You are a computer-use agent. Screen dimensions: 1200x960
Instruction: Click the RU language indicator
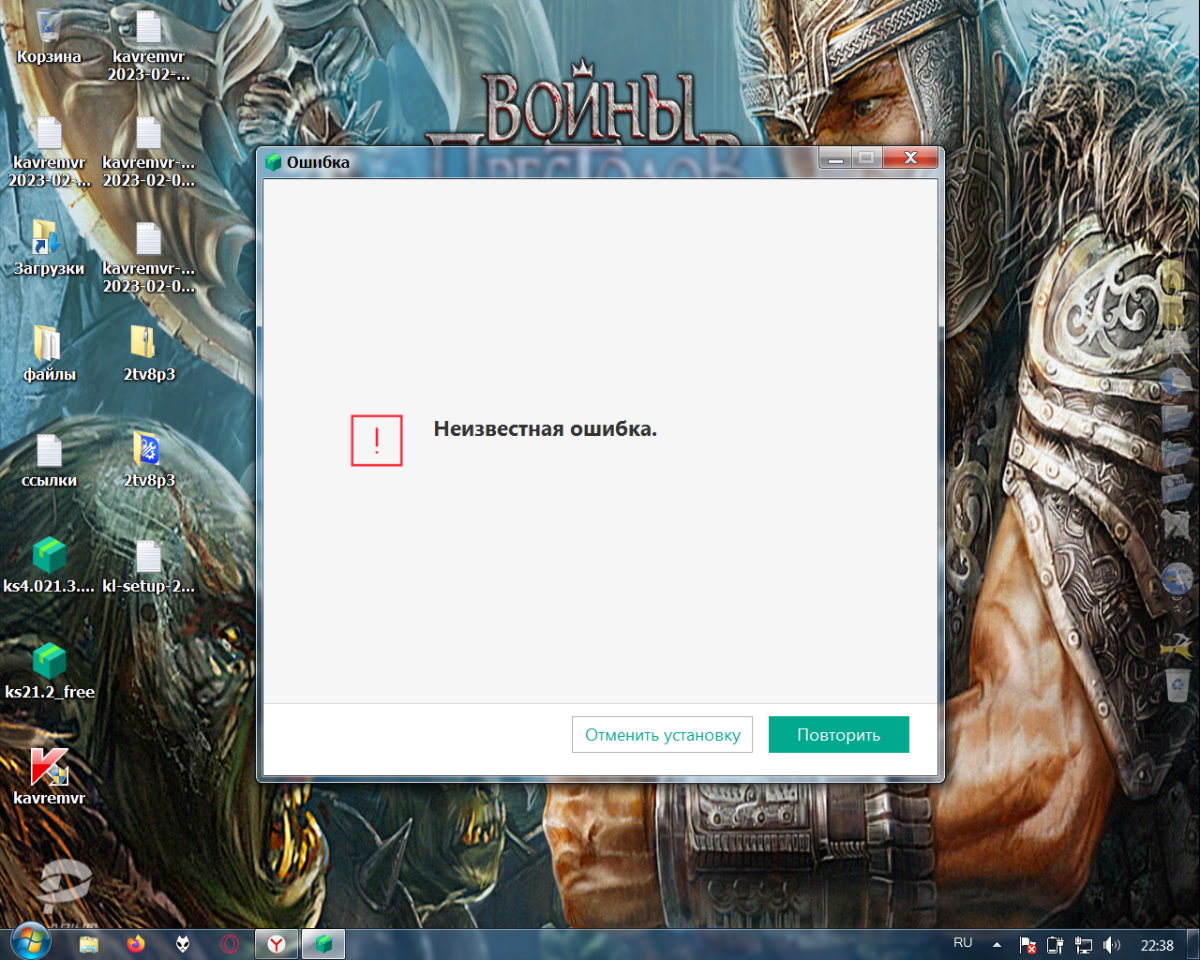[x=963, y=943]
